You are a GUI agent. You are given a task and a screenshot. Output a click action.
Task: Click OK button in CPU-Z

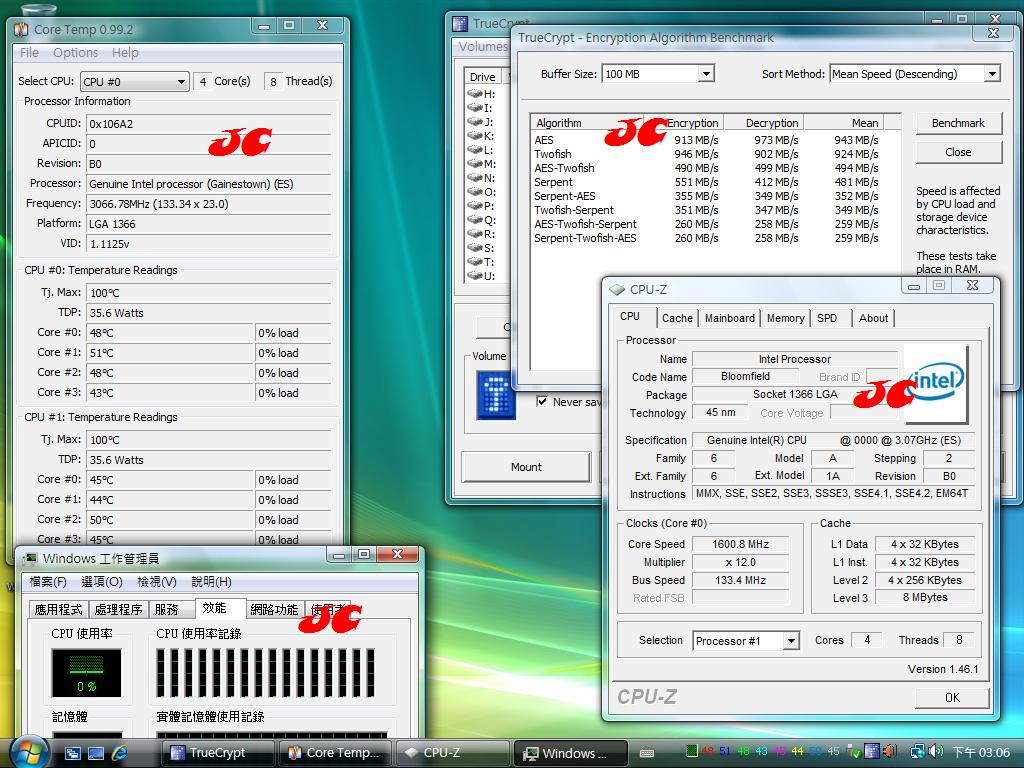[x=952, y=697]
